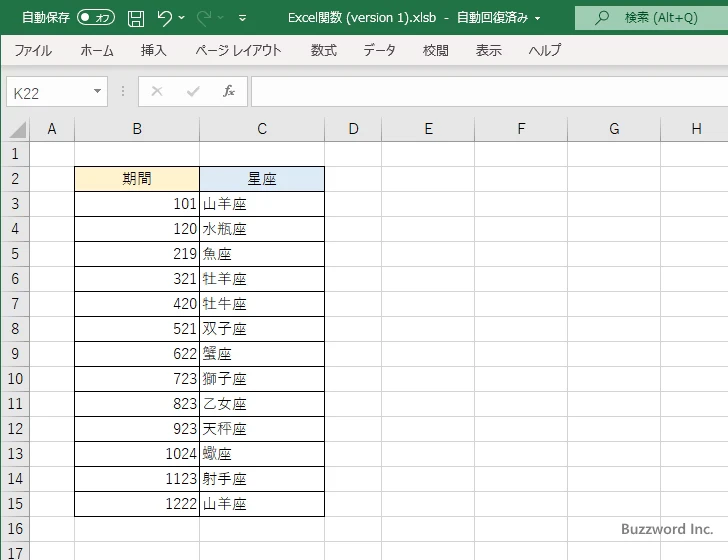The height and width of the screenshot is (560, 728).
Task: Select the 獅子座 cell
Action: click(x=262, y=379)
